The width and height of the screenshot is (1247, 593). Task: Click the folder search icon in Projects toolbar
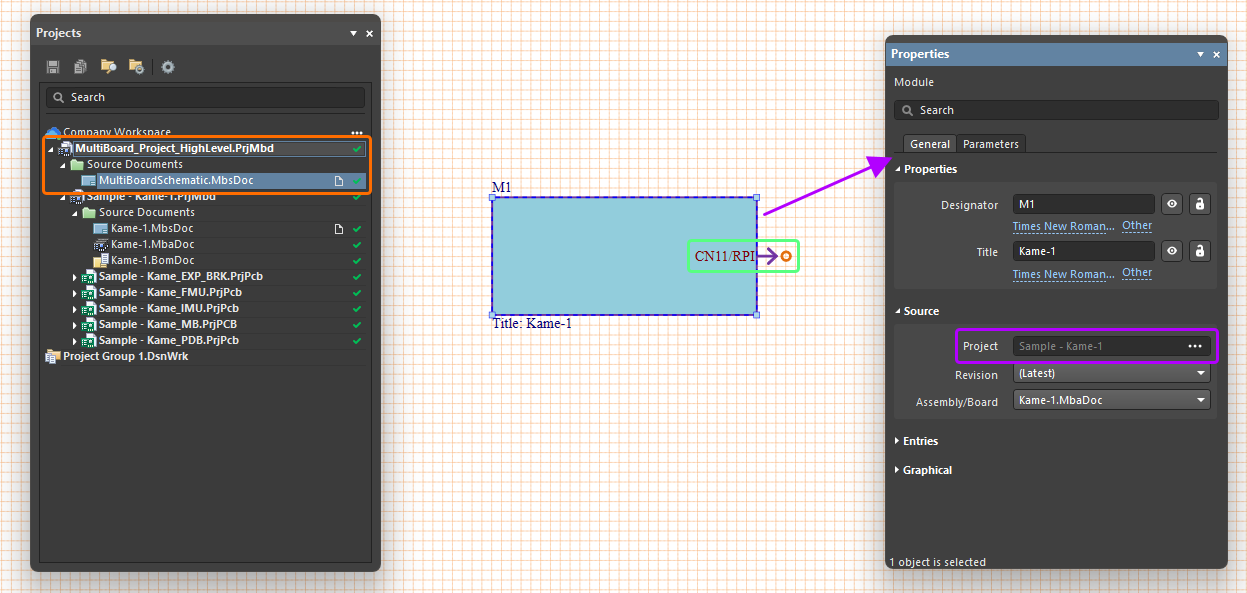pos(108,67)
